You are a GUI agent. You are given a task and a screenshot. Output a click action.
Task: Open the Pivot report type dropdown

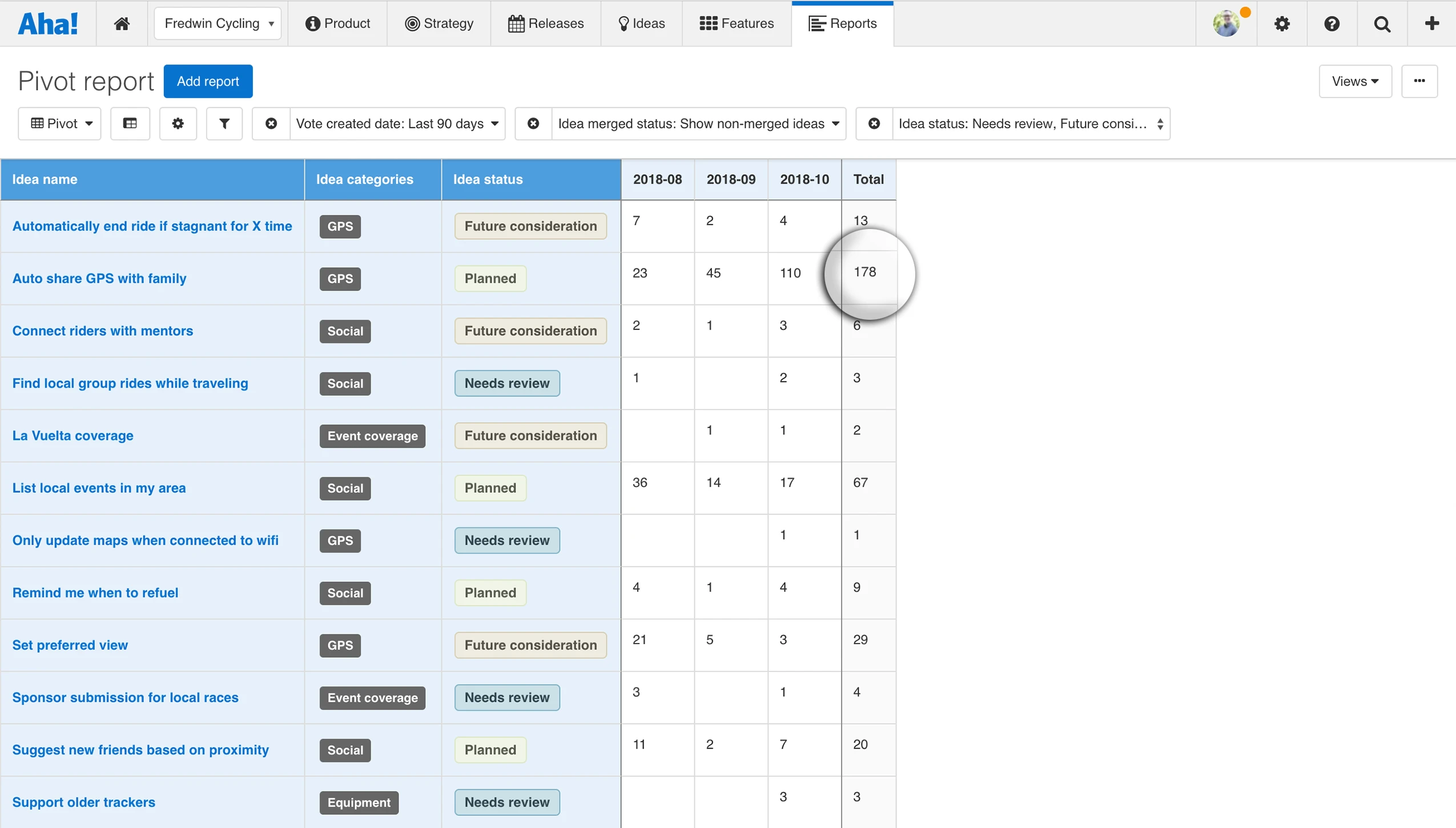(x=60, y=123)
